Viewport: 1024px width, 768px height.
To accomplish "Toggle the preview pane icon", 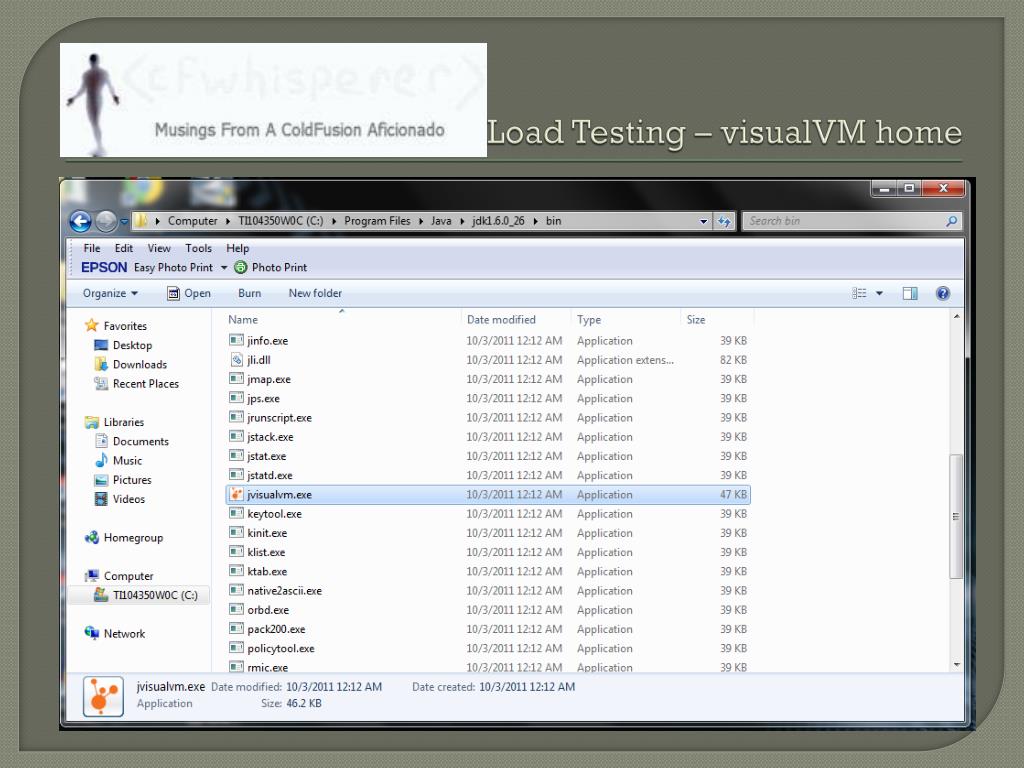I will (910, 293).
